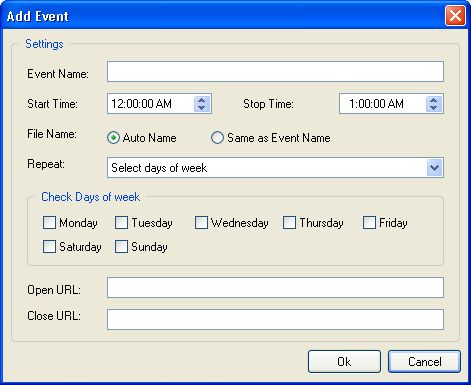Increase Start Time with up spinner arrow
The height and width of the screenshot is (385, 471).
[x=202, y=100]
